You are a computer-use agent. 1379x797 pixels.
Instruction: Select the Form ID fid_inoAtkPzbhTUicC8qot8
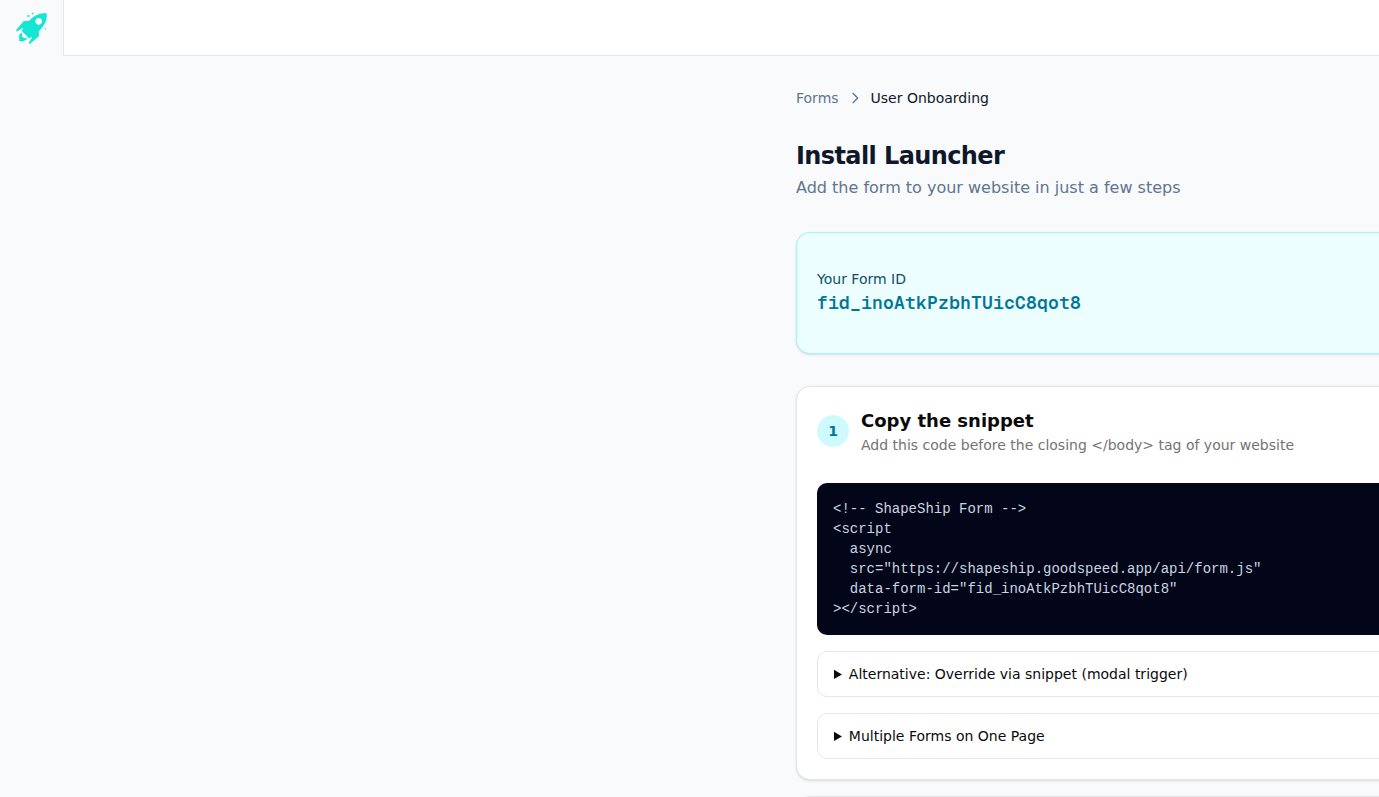(948, 302)
